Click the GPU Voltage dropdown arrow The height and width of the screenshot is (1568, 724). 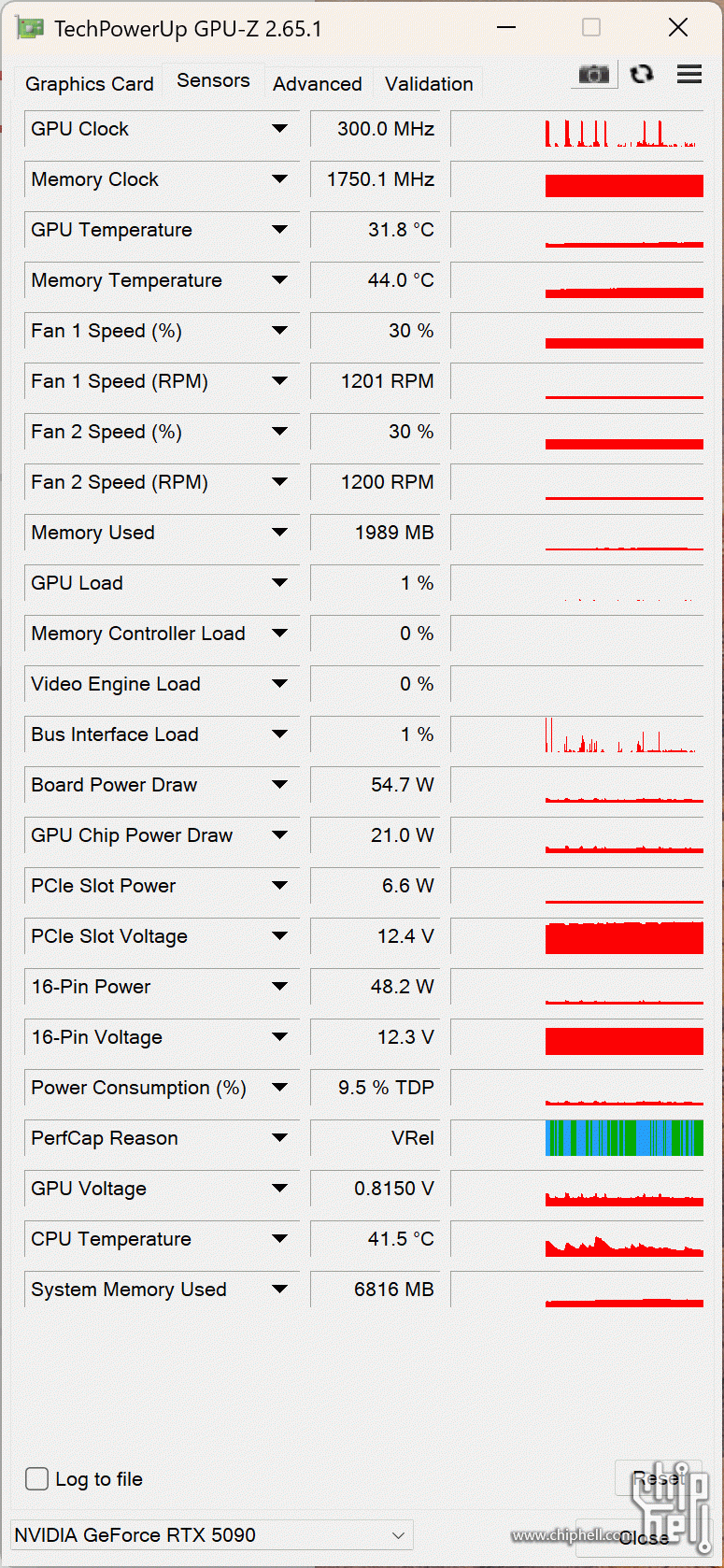(x=279, y=1189)
